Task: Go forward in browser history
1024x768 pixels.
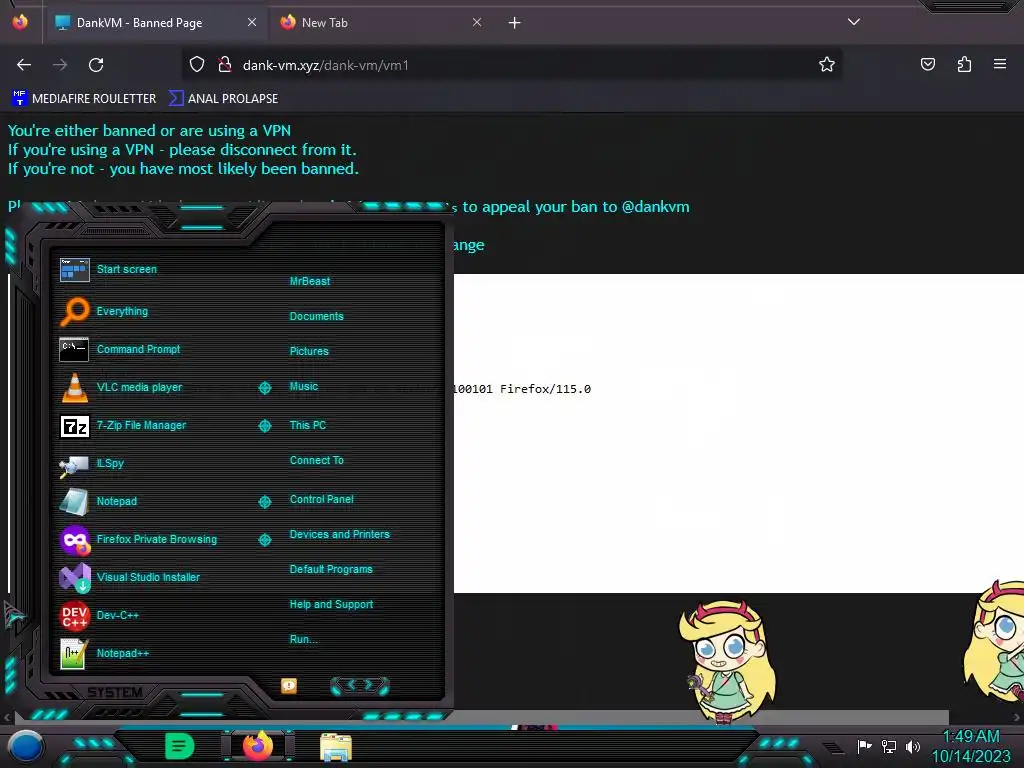Action: coord(60,65)
